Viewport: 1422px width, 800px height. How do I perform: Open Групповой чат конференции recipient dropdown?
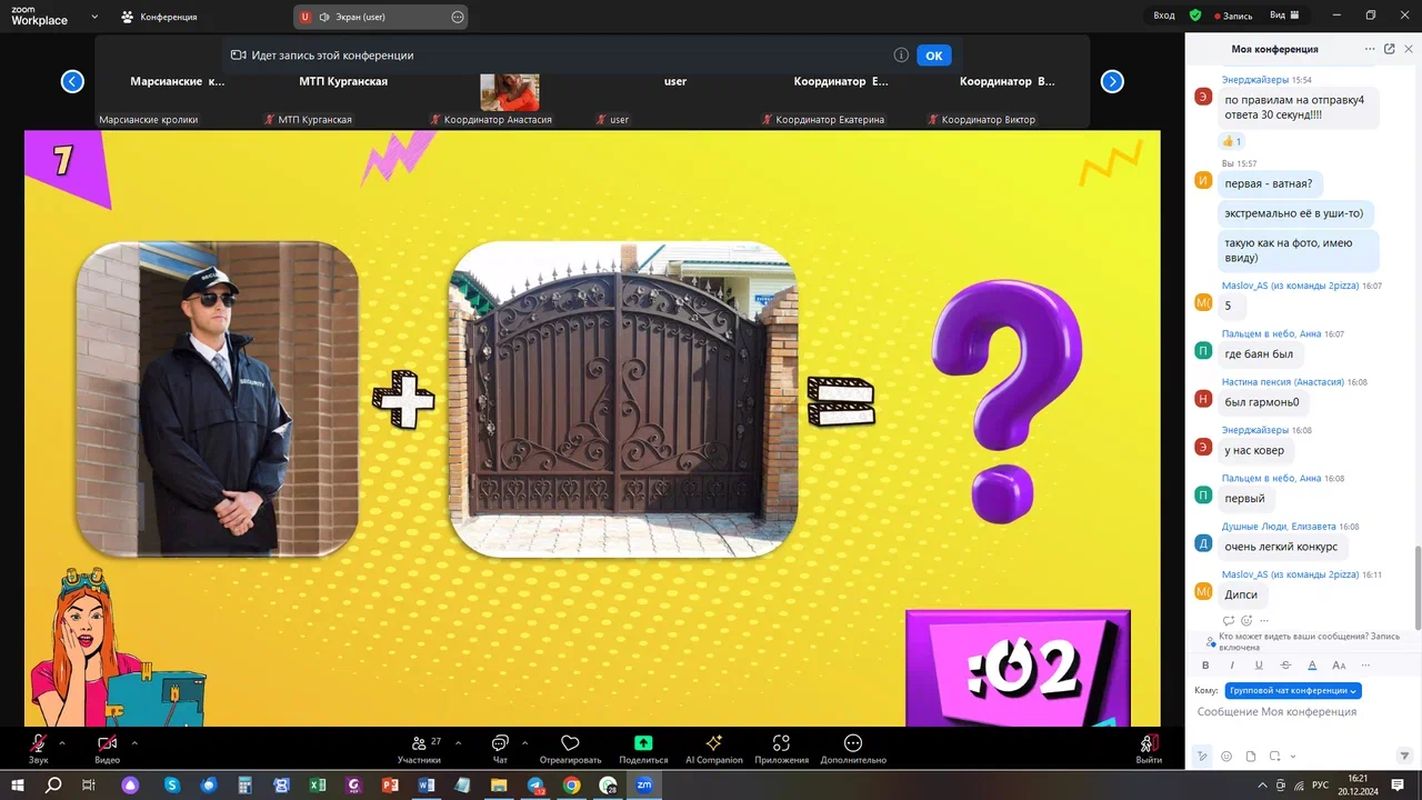pyautogui.click(x=1293, y=690)
